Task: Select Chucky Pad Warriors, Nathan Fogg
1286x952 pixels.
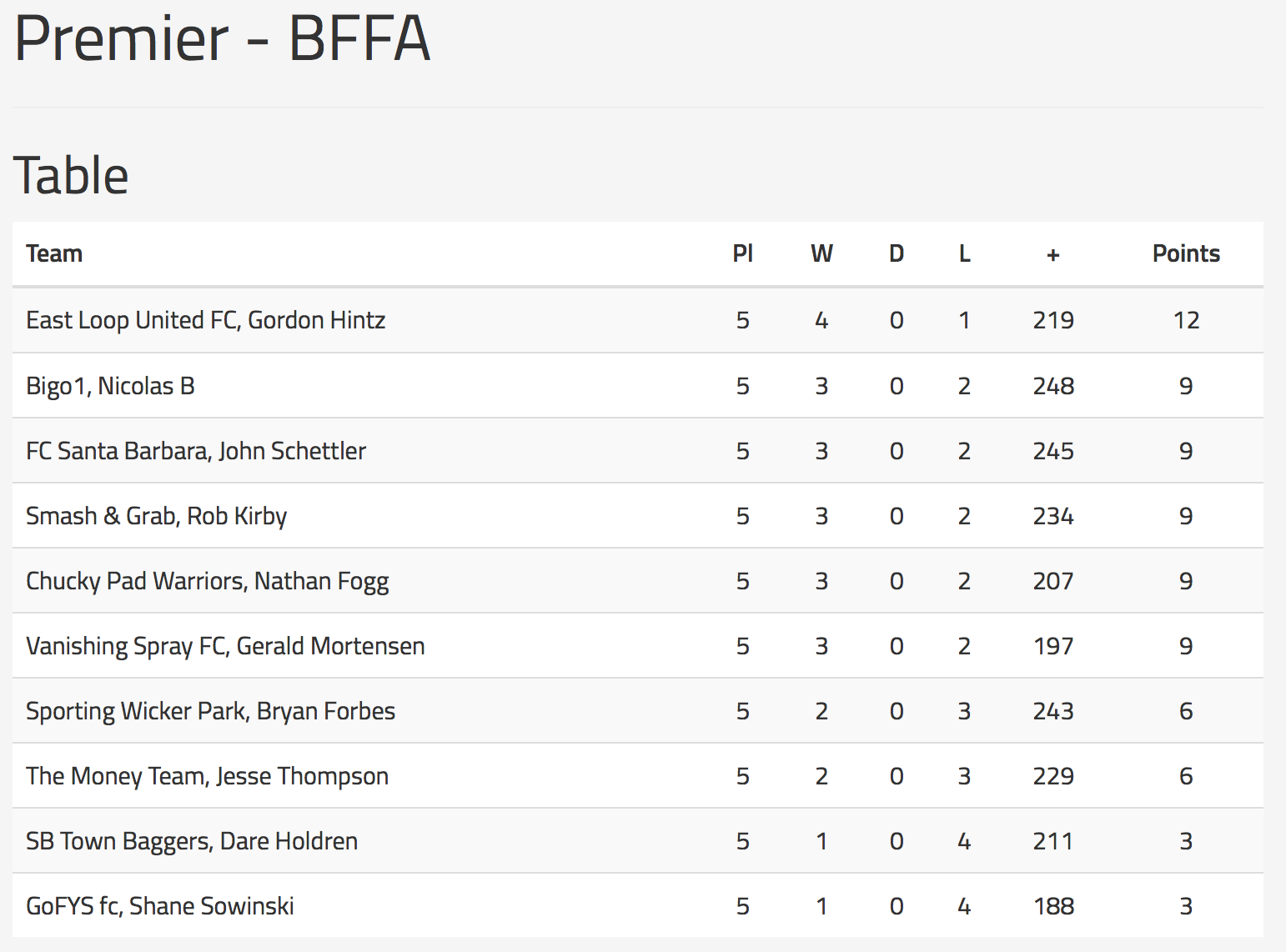Action: click(208, 581)
